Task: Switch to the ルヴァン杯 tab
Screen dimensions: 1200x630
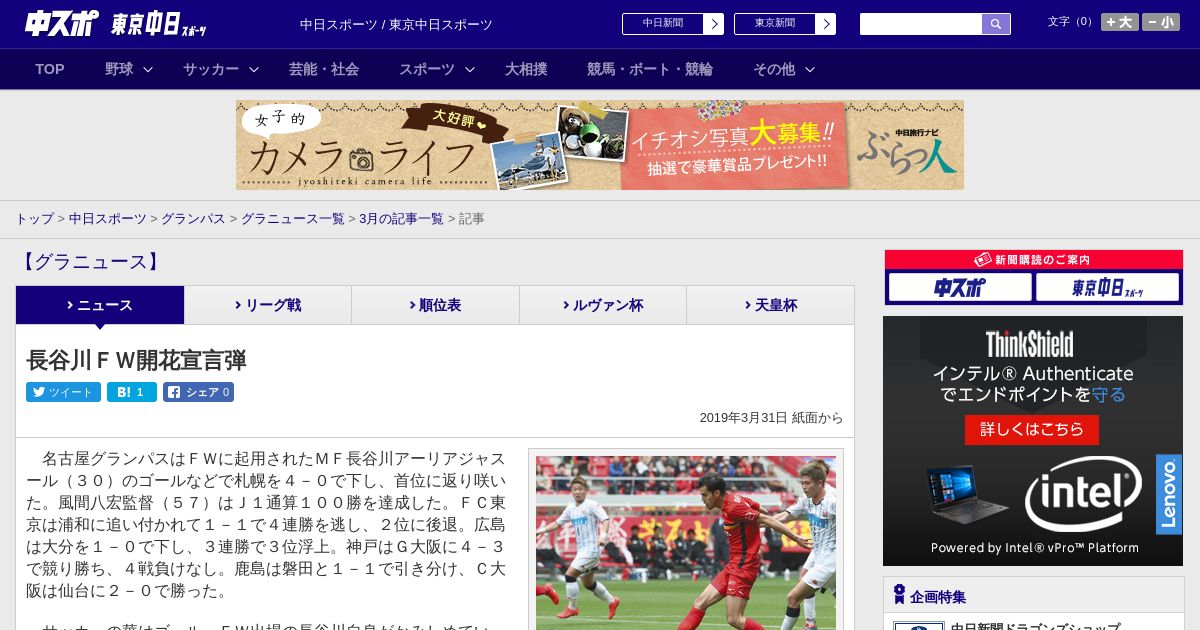Action: point(603,305)
